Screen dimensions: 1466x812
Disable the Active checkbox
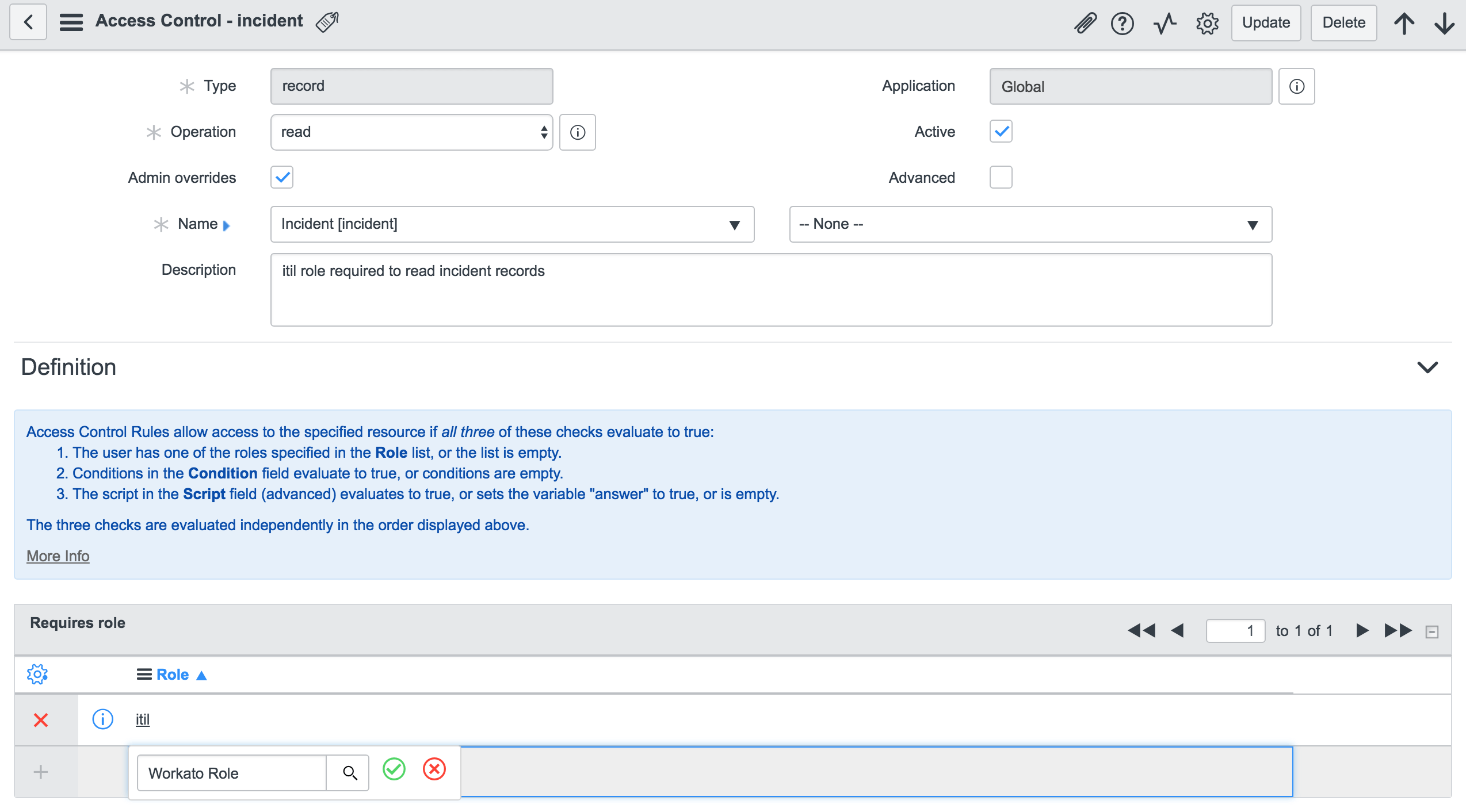click(1001, 131)
